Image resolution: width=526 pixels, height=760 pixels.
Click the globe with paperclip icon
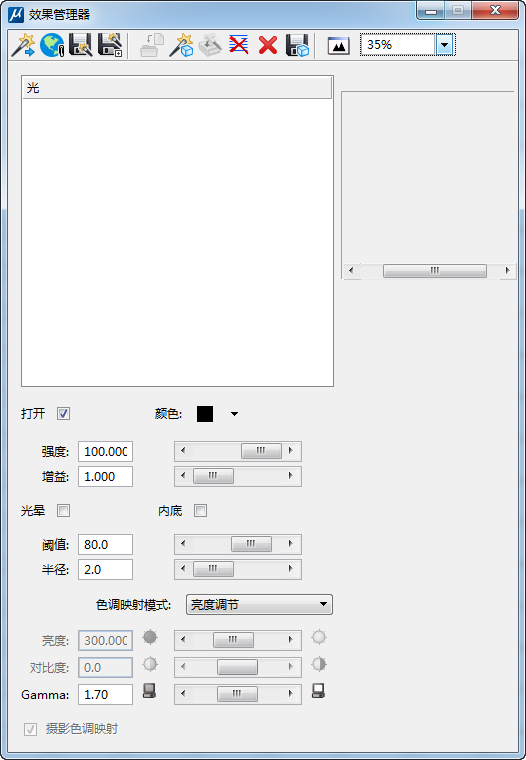point(52,46)
